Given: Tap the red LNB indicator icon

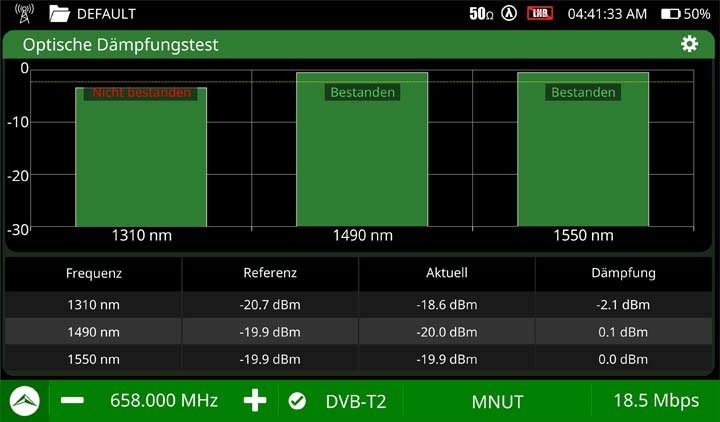Looking at the screenshot, I should pos(540,14).
